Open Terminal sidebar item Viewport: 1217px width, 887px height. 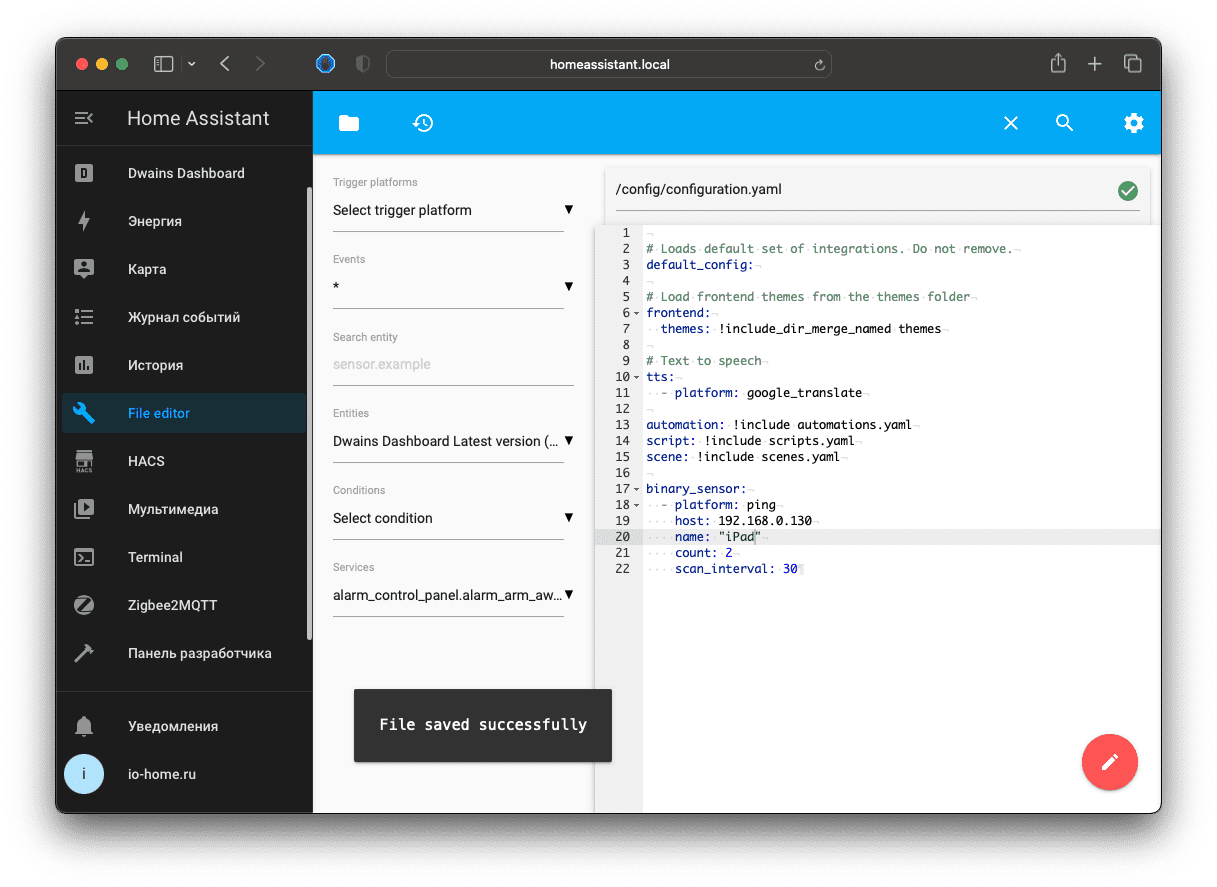point(155,557)
